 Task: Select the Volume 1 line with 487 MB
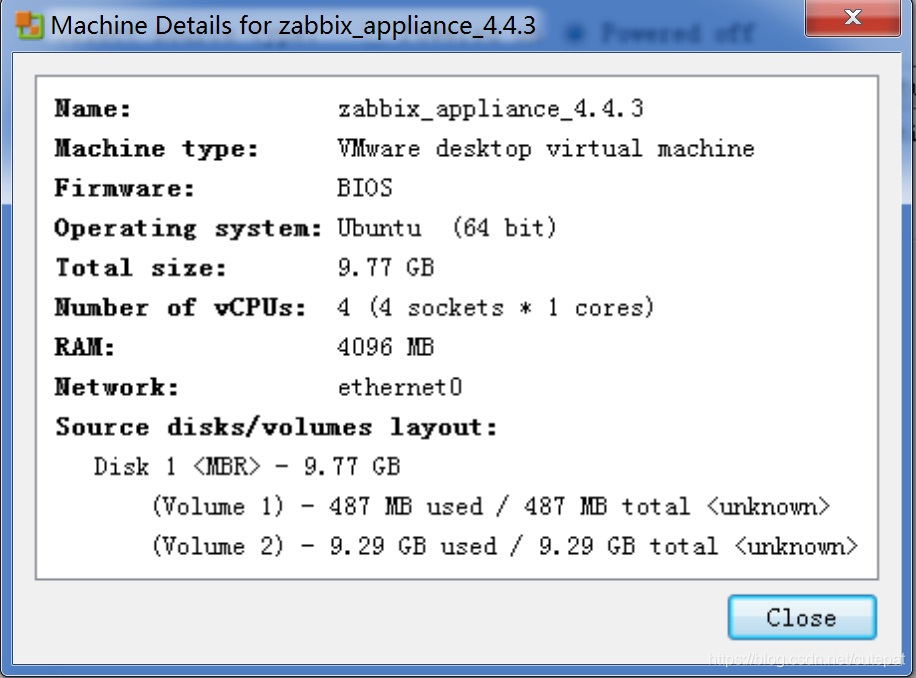click(x=491, y=506)
